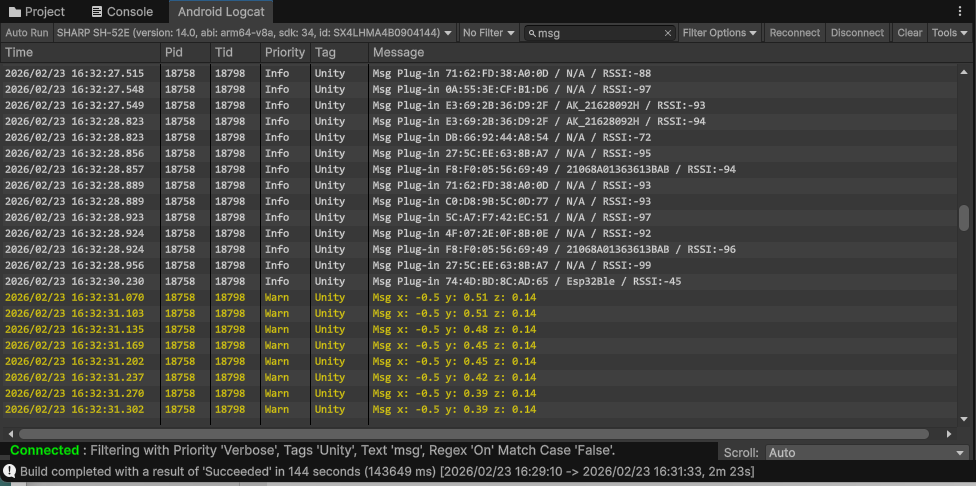Click the build completed info icon
This screenshot has height=486, width=976.
click(9, 471)
